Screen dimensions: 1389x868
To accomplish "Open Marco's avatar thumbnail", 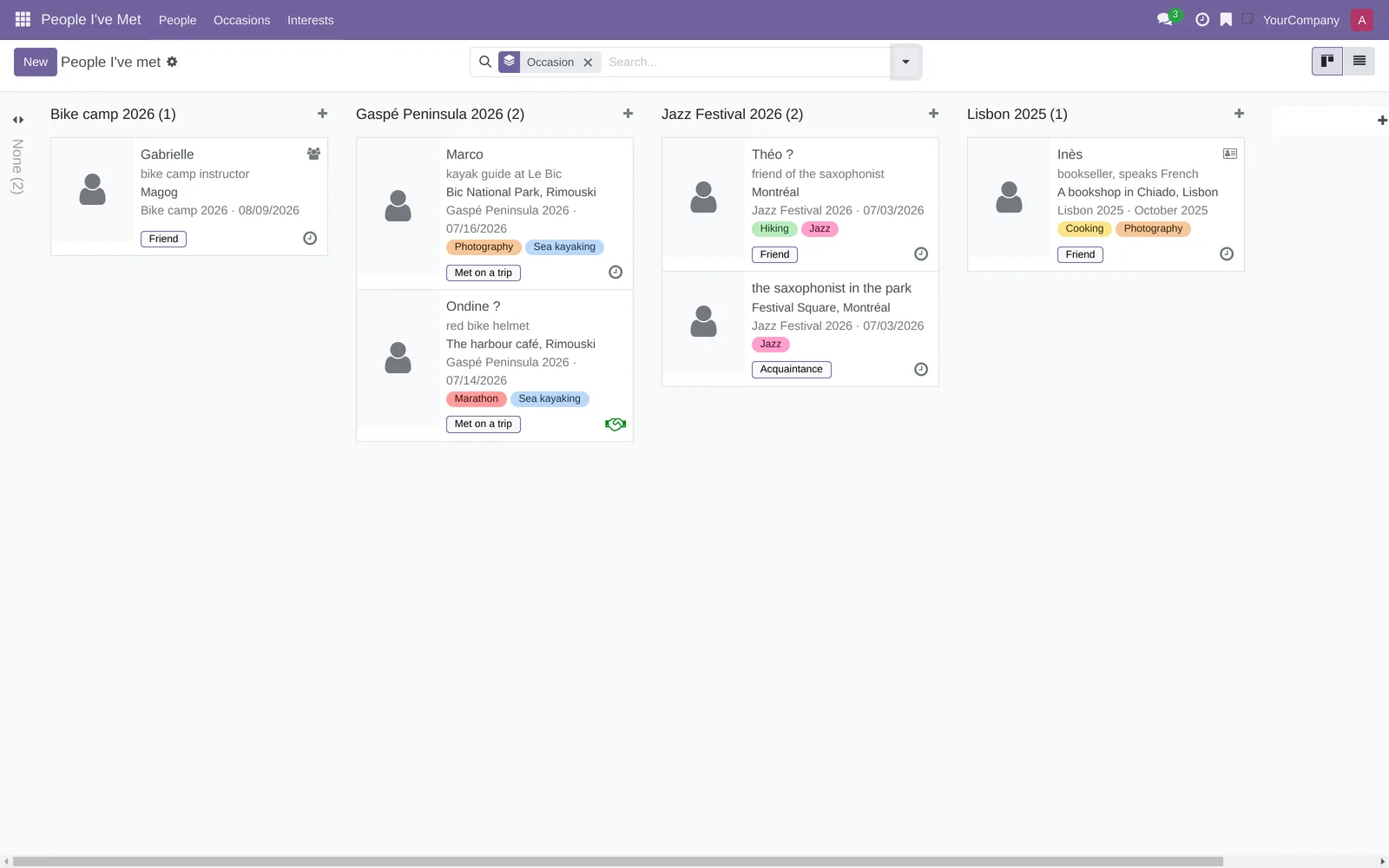I will 398,206.
